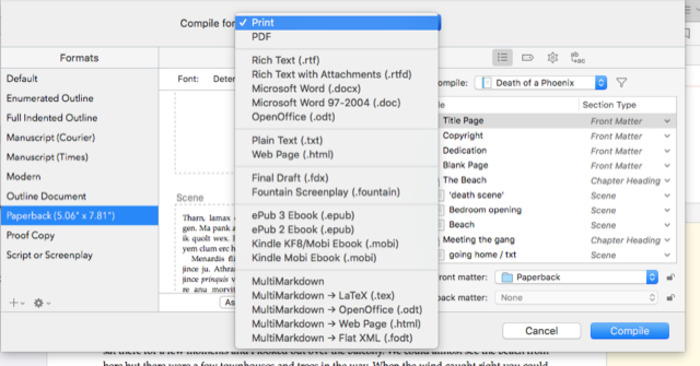Select the Copyright row in contents
The height and width of the screenshot is (366, 700).
tap(557, 136)
